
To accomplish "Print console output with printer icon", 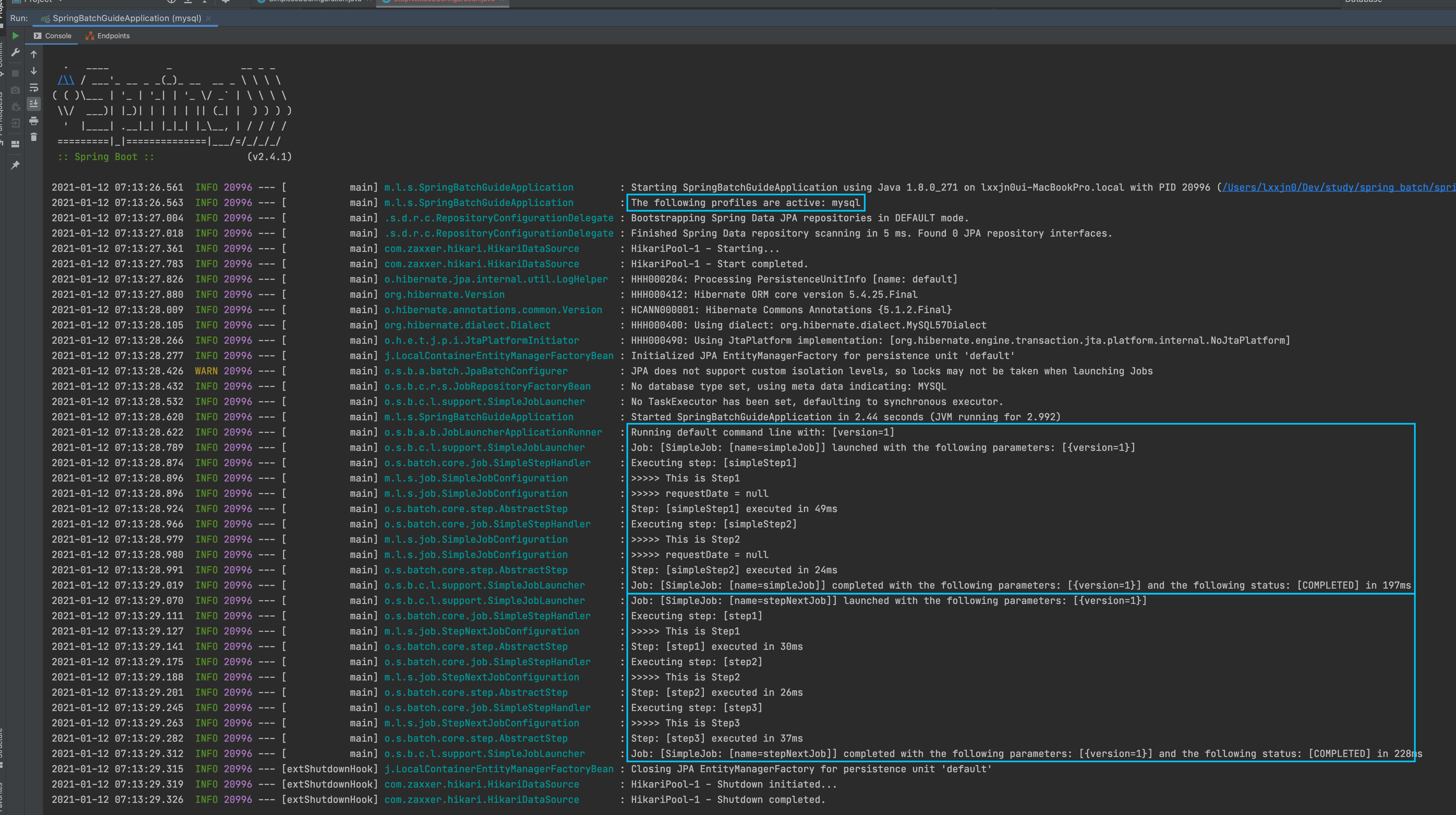I will (x=34, y=121).
